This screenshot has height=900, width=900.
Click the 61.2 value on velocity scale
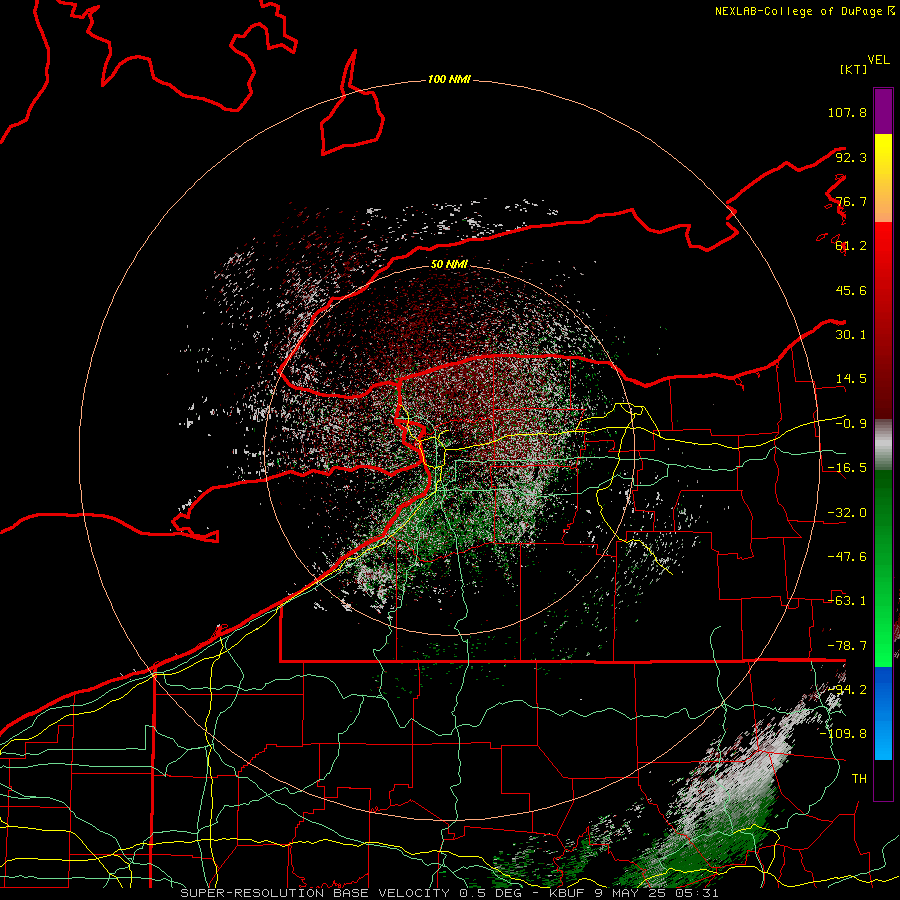[851, 246]
